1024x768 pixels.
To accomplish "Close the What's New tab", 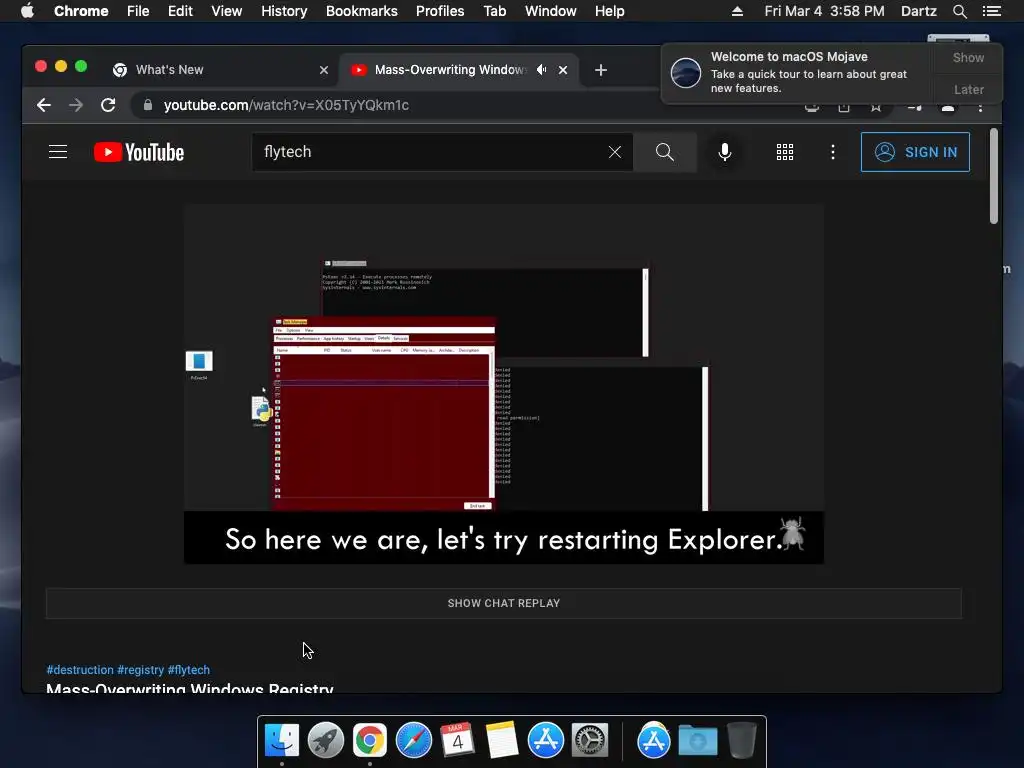I will coord(323,70).
